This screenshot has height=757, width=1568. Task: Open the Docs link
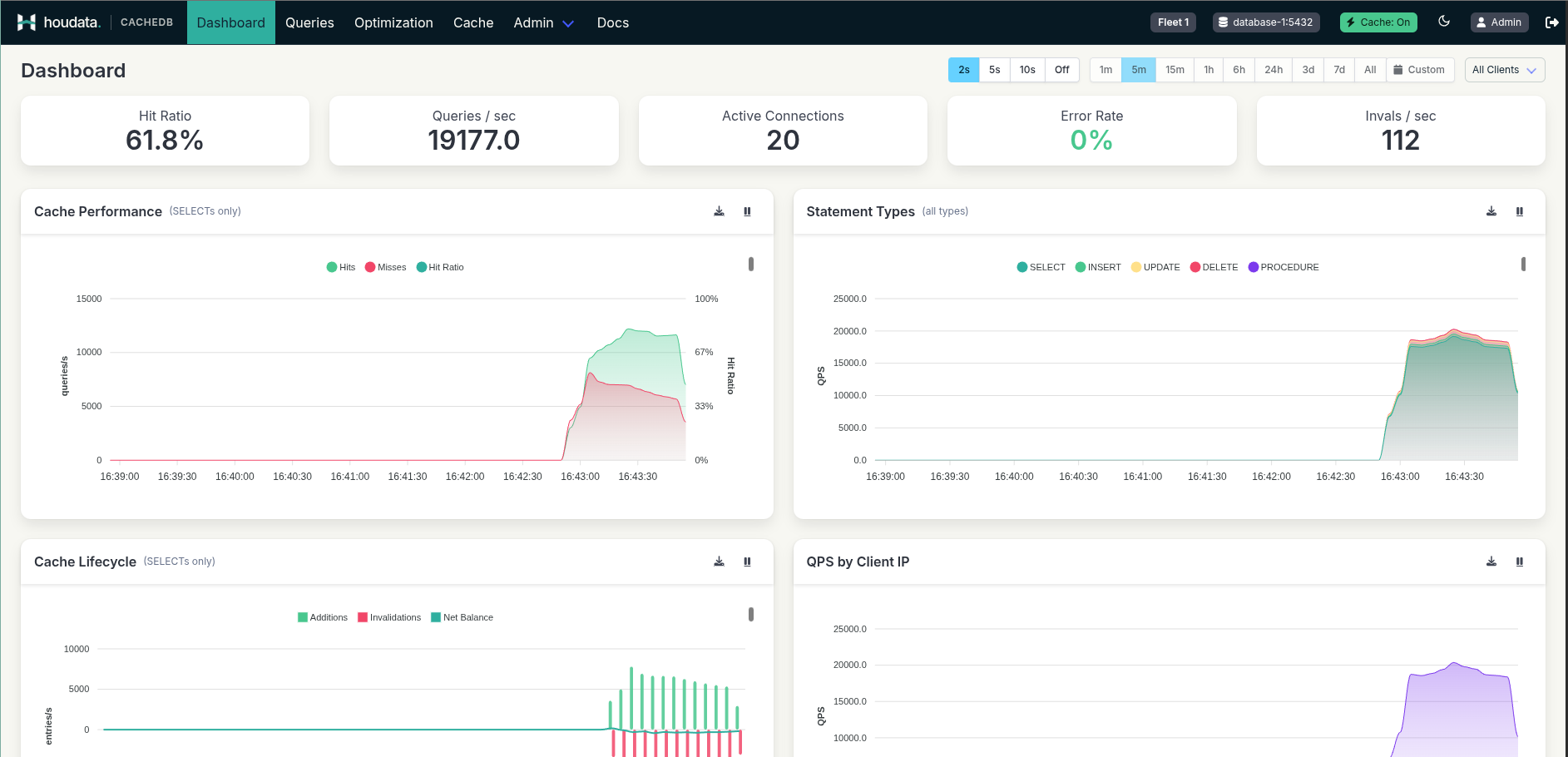613,22
